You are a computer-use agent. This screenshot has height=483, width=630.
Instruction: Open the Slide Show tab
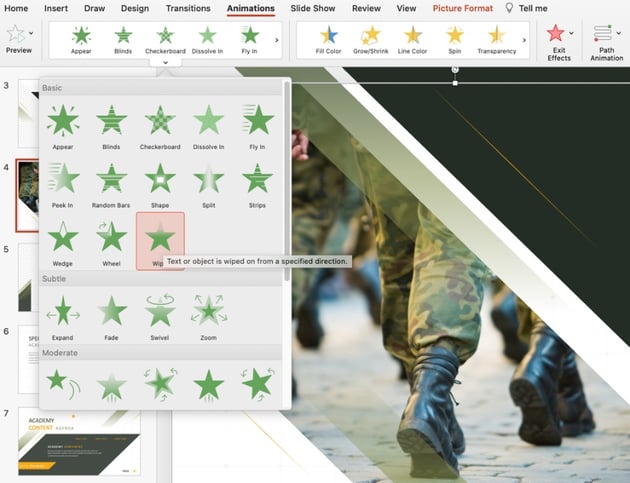tap(314, 8)
